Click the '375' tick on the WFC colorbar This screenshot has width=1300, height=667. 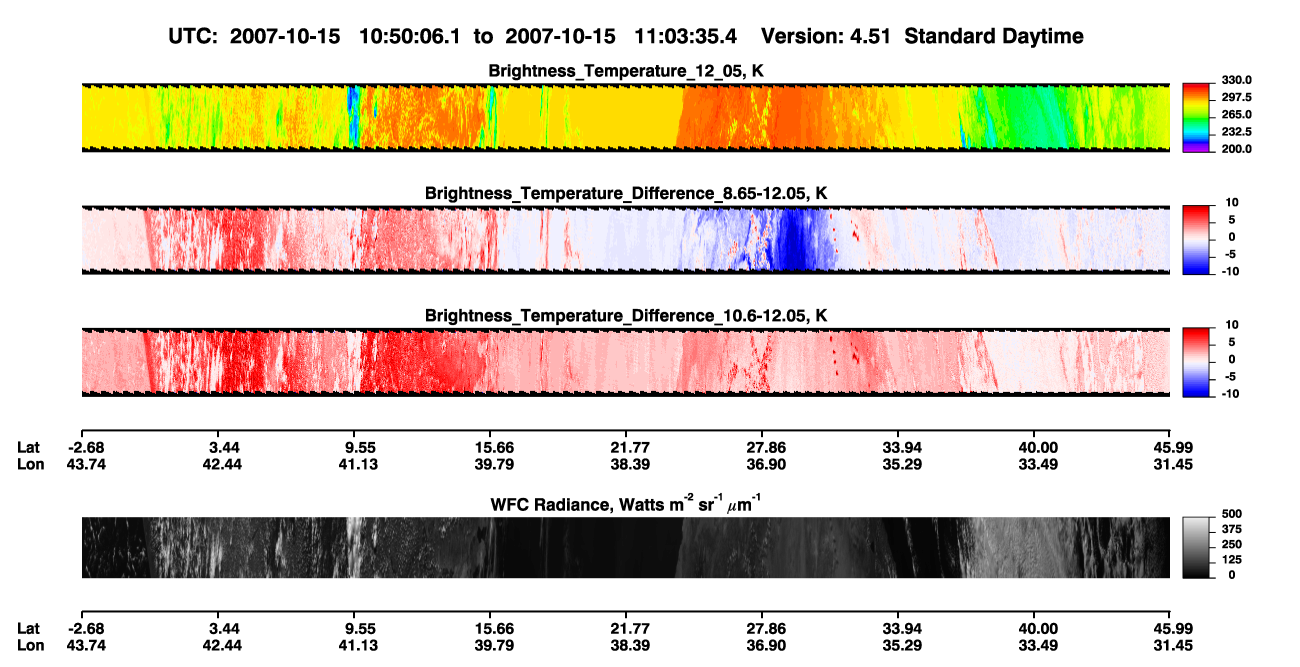[x=1230, y=531]
